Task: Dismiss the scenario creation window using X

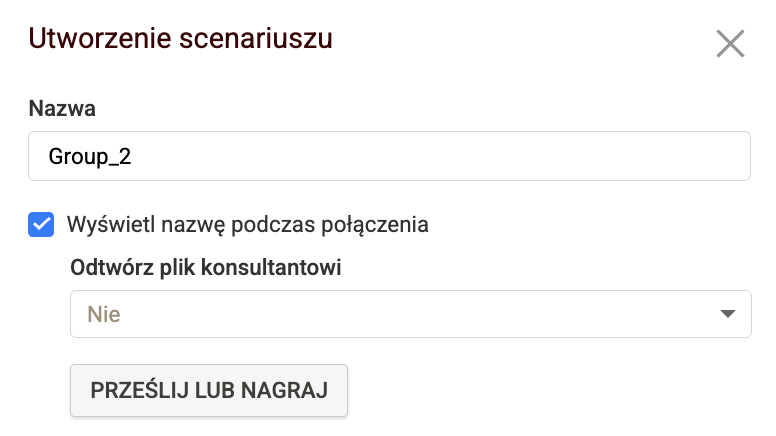Action: click(730, 44)
